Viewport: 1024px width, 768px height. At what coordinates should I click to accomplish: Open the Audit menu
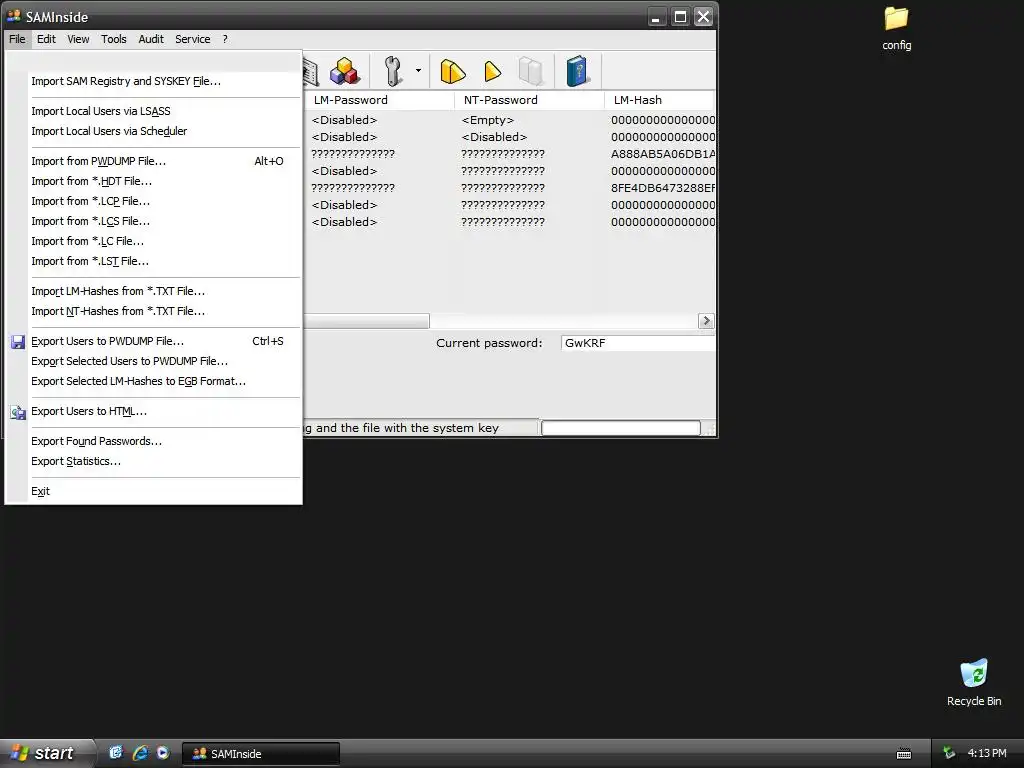(151, 39)
